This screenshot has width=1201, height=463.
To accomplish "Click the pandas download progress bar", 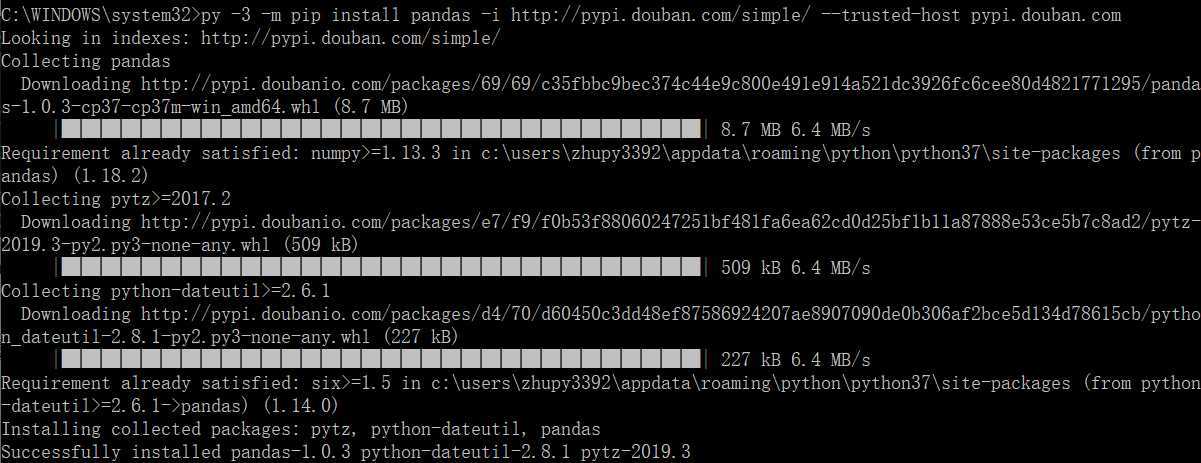I will (x=382, y=130).
